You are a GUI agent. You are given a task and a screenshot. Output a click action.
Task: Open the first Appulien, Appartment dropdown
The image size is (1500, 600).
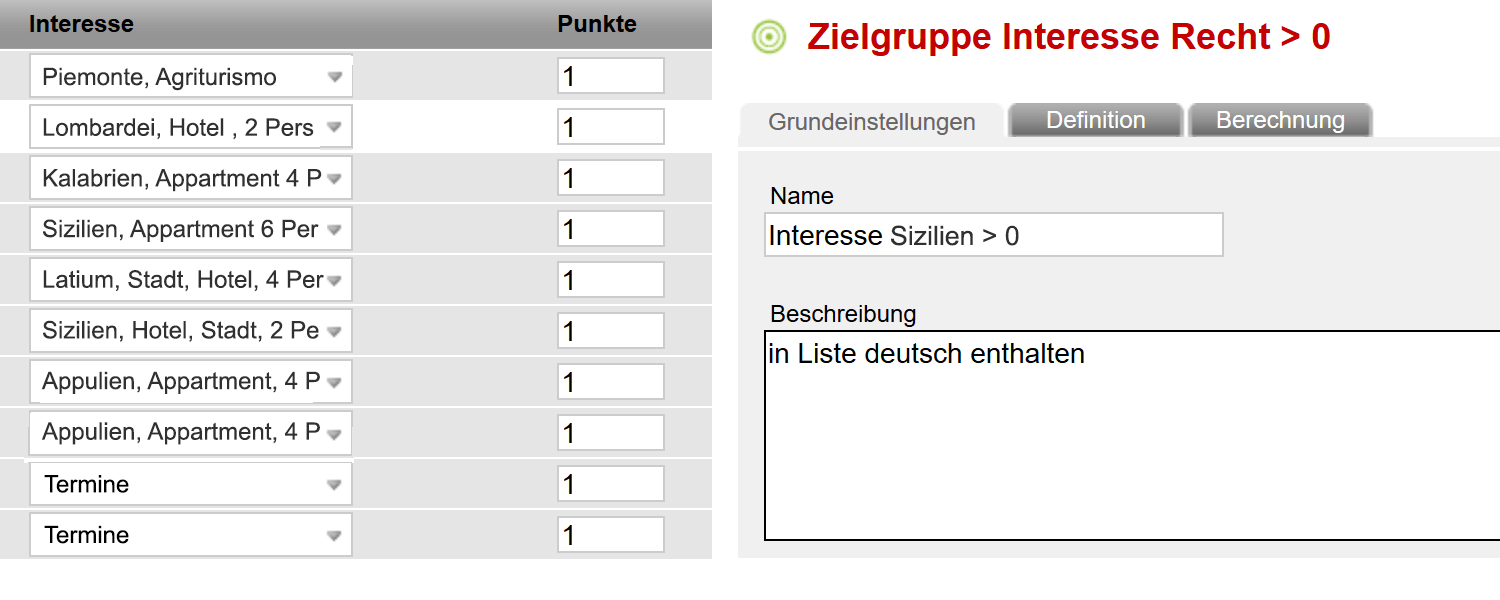point(191,382)
